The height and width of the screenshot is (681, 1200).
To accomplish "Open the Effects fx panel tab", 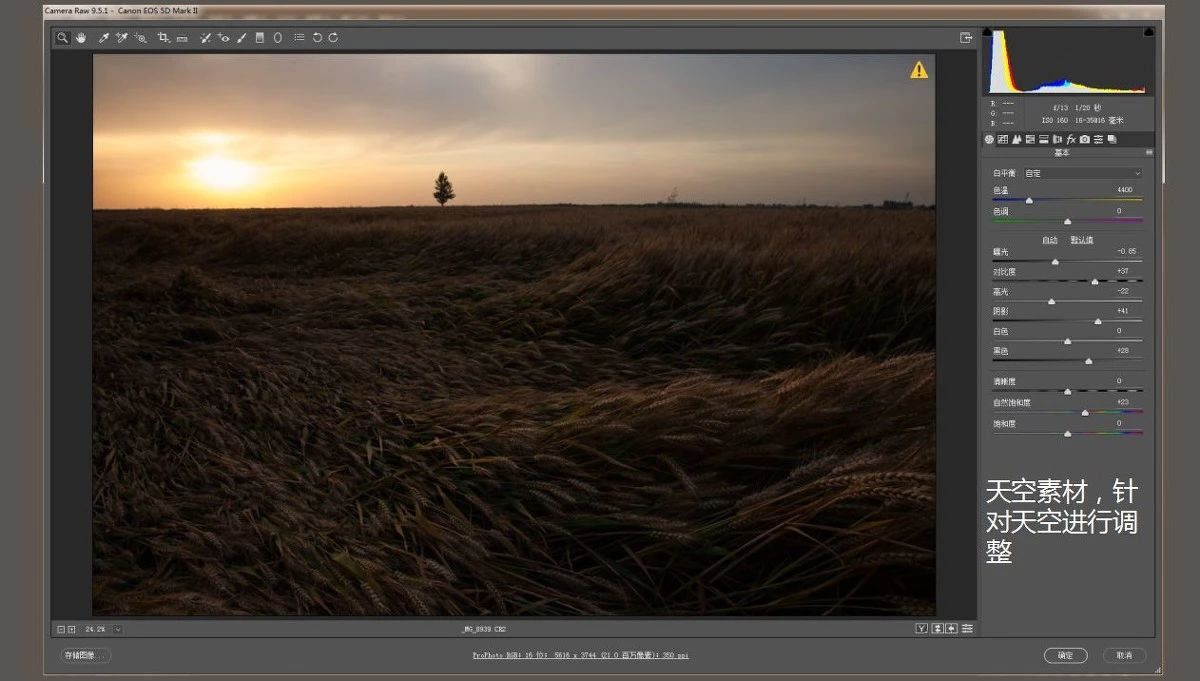I will click(x=1071, y=139).
